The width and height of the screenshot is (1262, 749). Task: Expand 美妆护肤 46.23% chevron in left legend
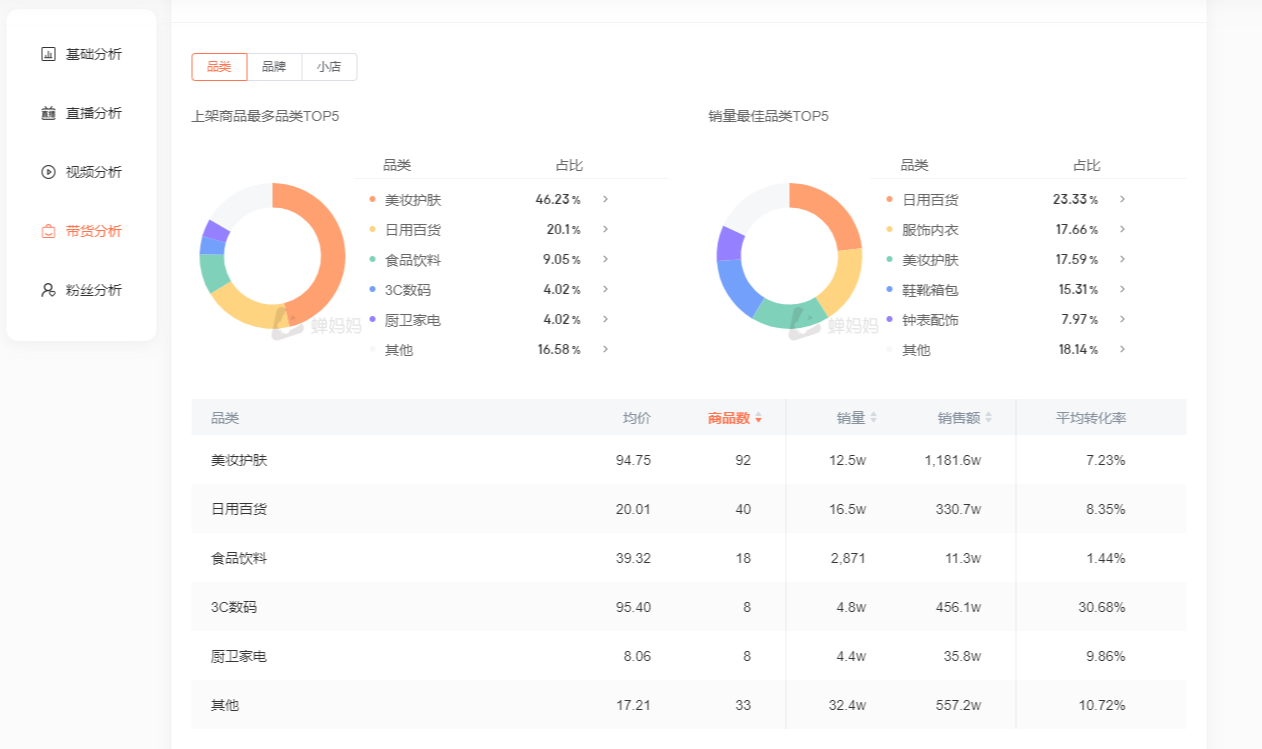(x=605, y=199)
